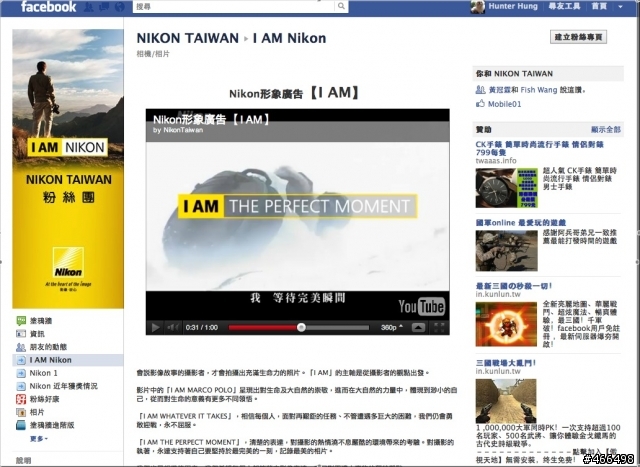Click the 塗鴉牆進階版 blue icon
640x467 pixels.
21,425
